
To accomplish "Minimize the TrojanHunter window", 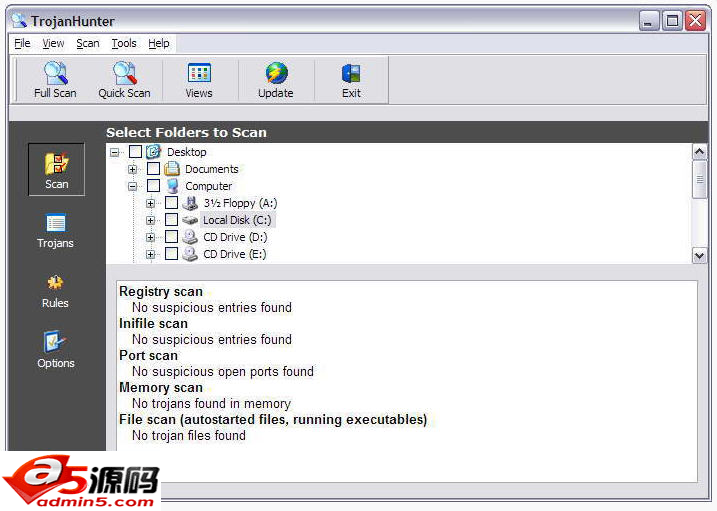I will pyautogui.click(x=649, y=21).
